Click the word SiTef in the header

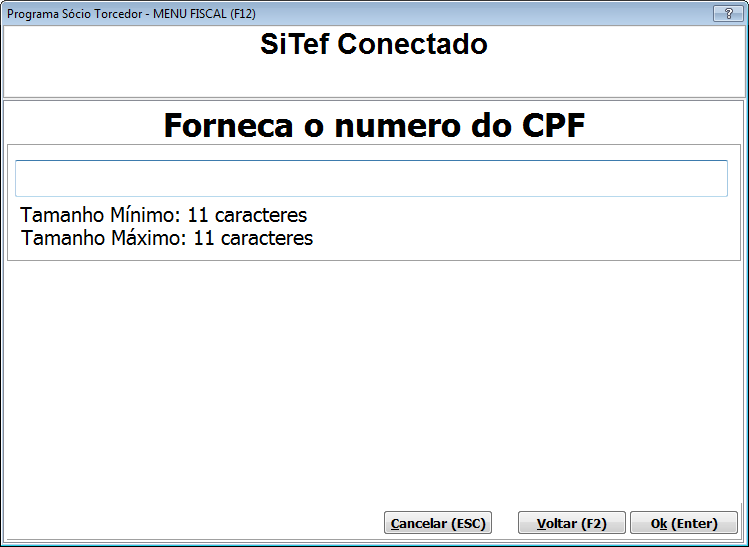[x=295, y=44]
